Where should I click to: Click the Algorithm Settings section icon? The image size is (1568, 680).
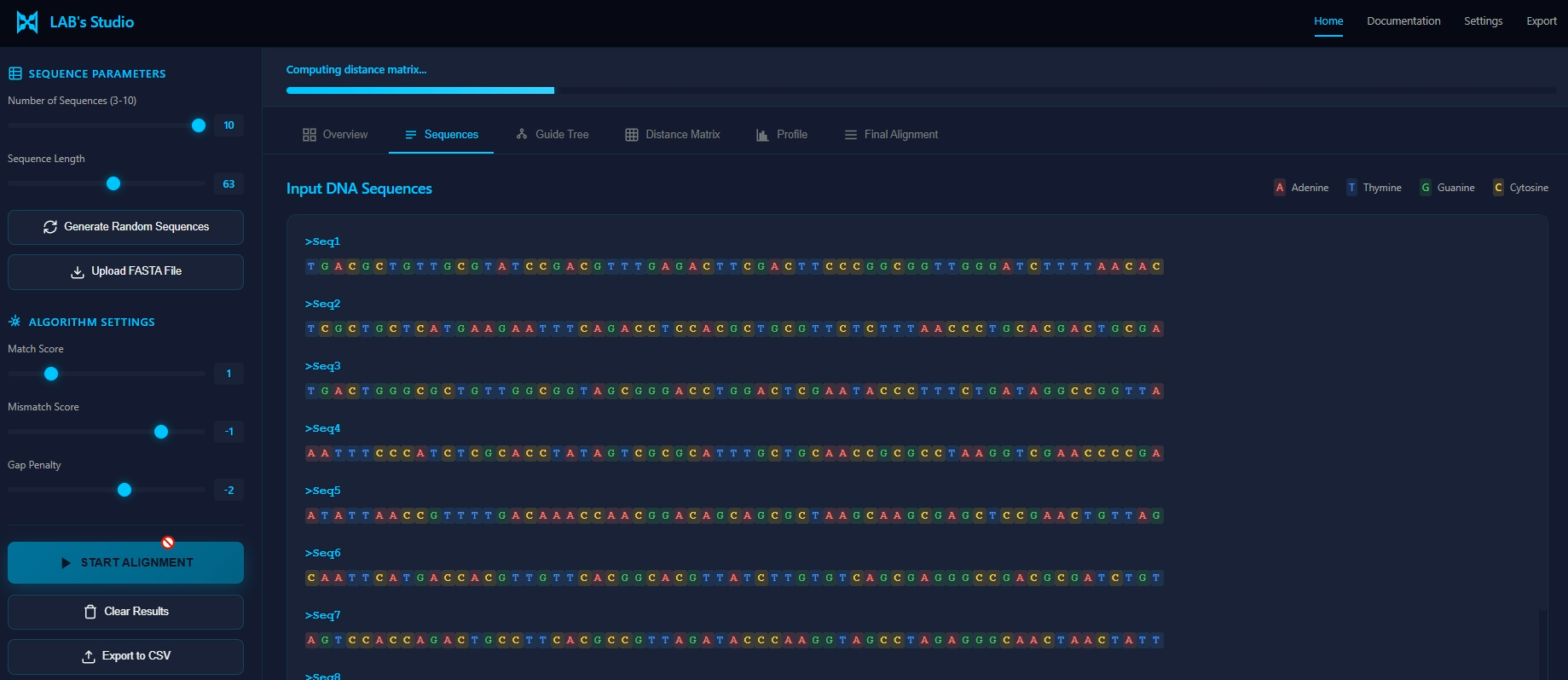(15, 322)
